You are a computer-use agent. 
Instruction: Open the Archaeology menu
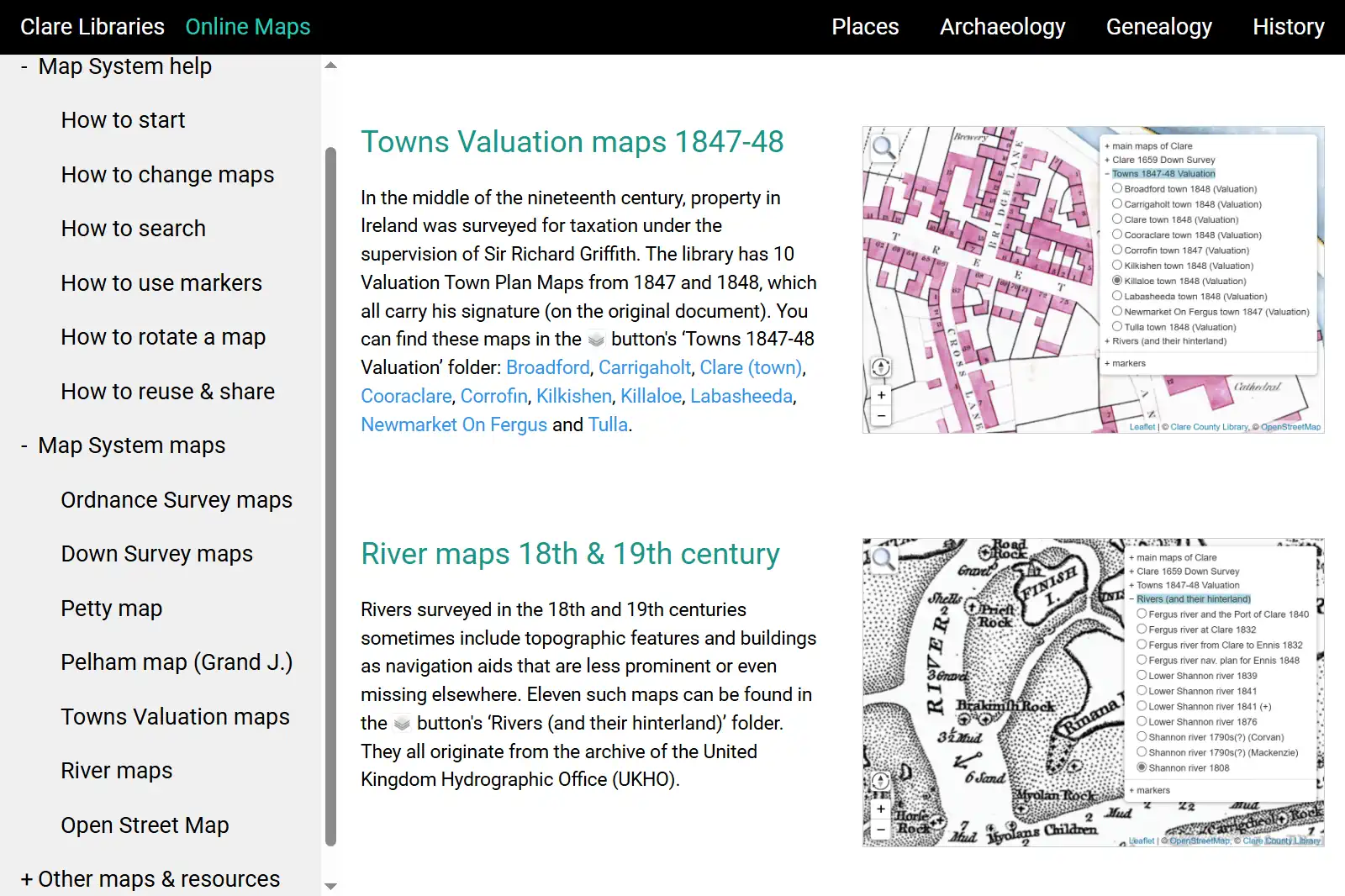(1002, 27)
